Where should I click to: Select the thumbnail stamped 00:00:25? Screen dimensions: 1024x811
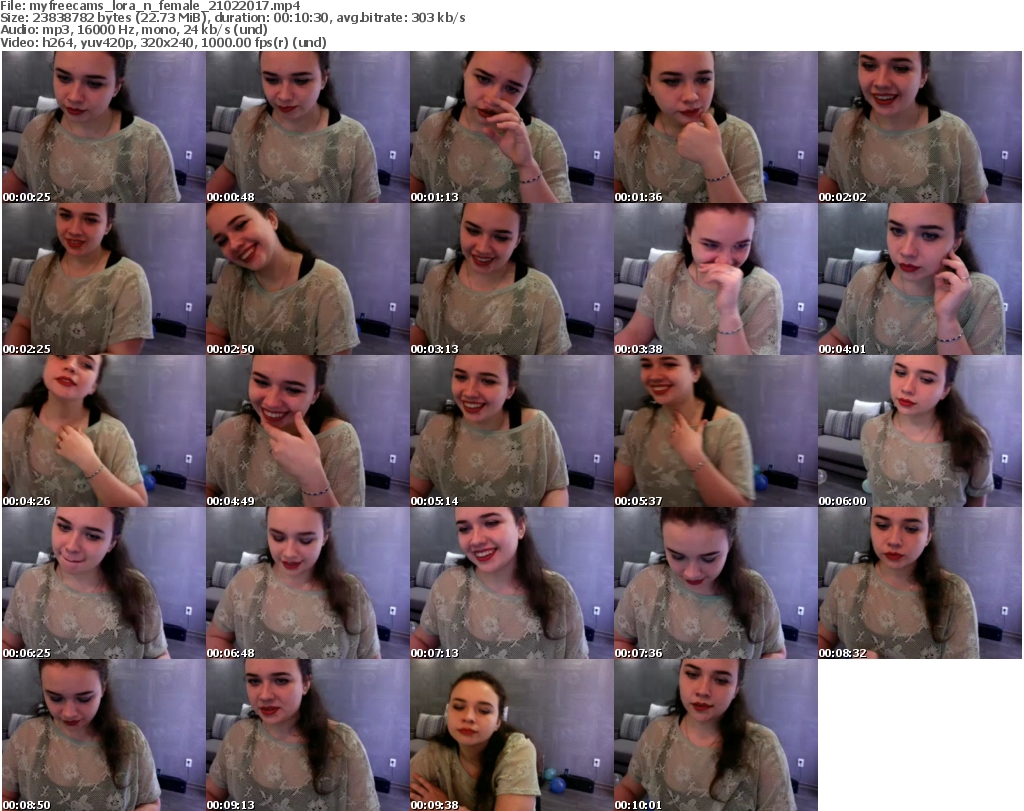click(104, 127)
